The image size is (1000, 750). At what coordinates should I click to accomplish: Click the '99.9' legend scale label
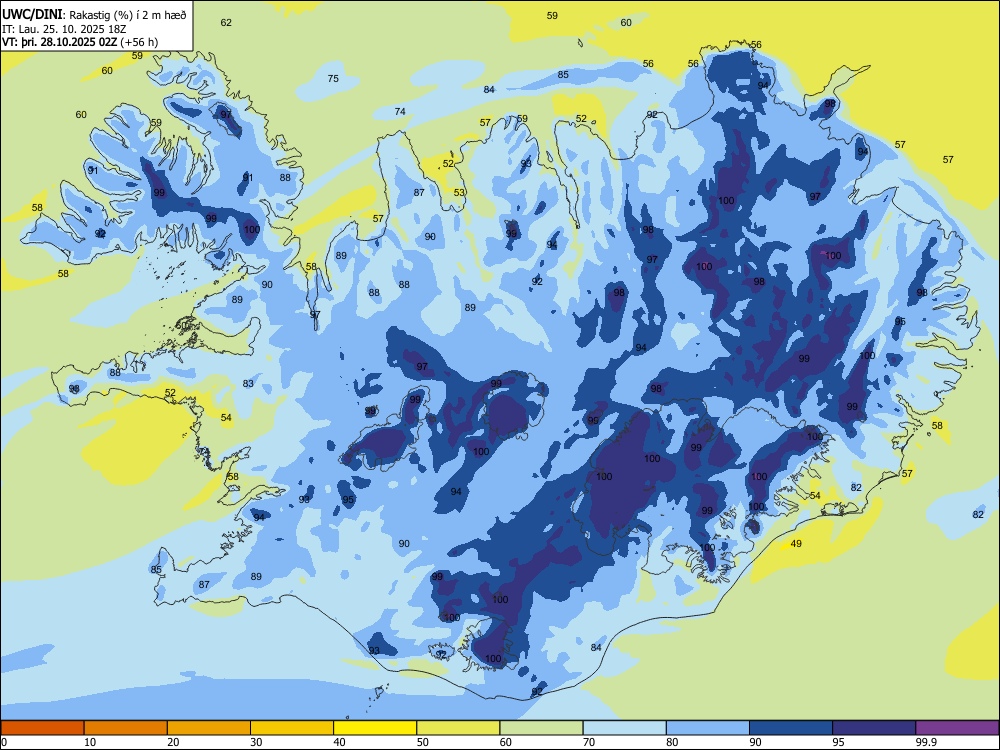[926, 742]
